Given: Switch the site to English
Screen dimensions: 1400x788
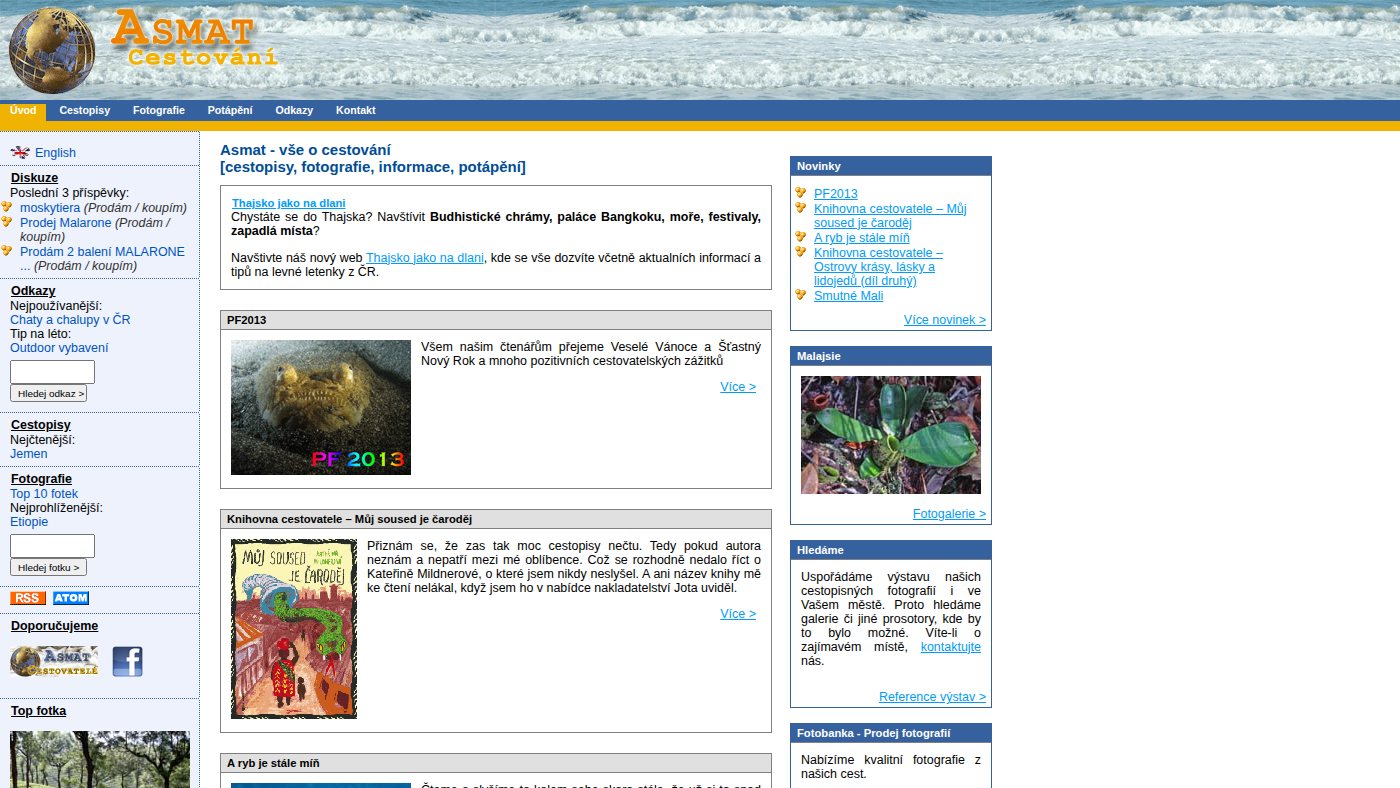Looking at the screenshot, I should point(55,153).
